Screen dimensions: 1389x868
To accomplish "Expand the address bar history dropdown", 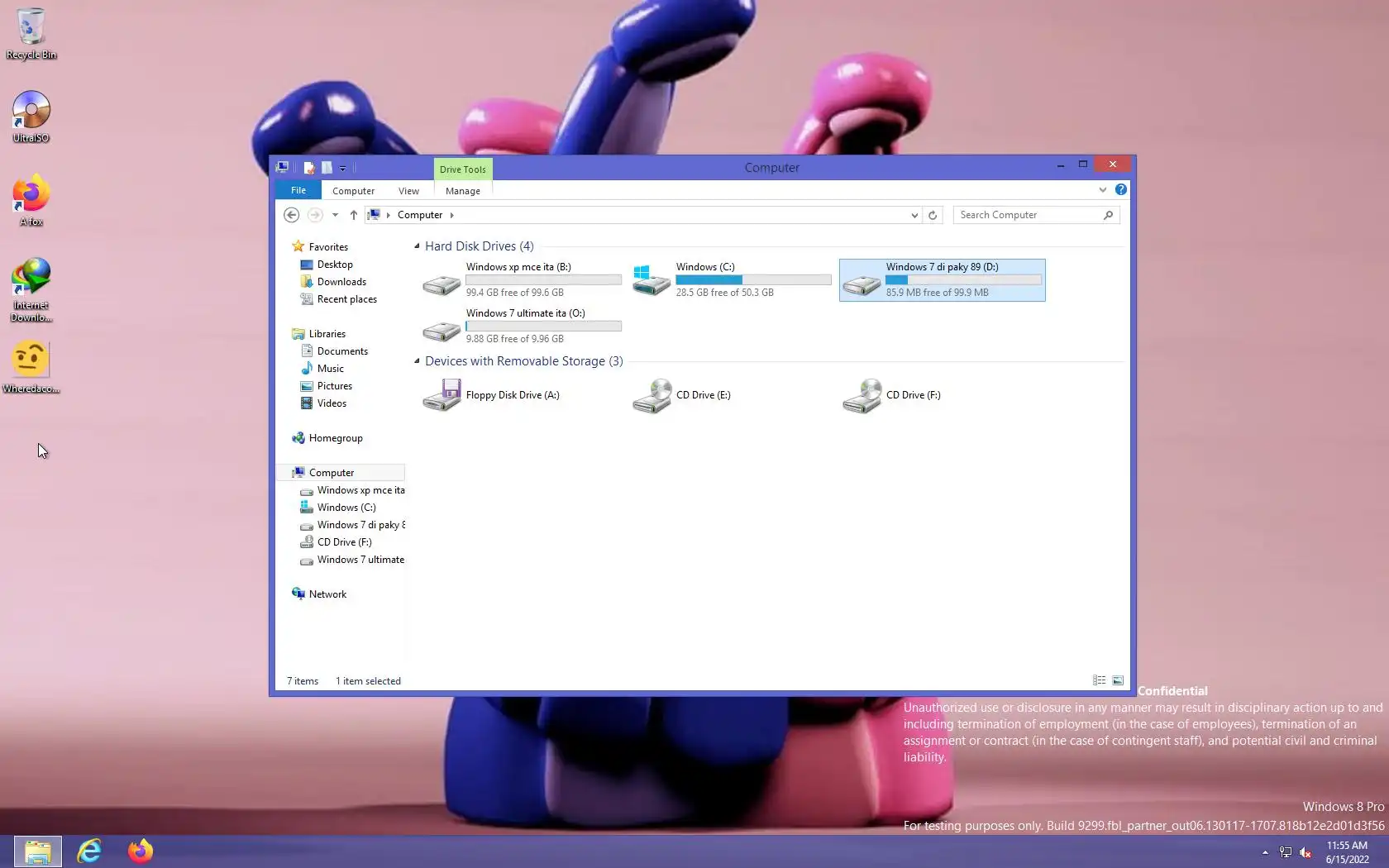I will coord(914,215).
